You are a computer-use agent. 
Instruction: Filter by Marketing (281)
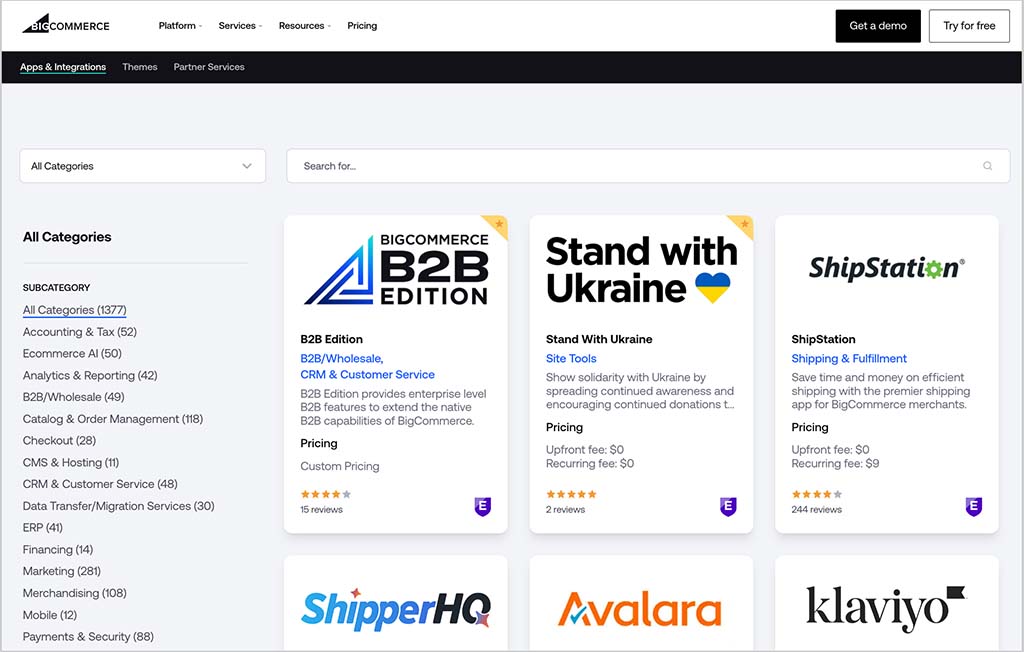(61, 571)
